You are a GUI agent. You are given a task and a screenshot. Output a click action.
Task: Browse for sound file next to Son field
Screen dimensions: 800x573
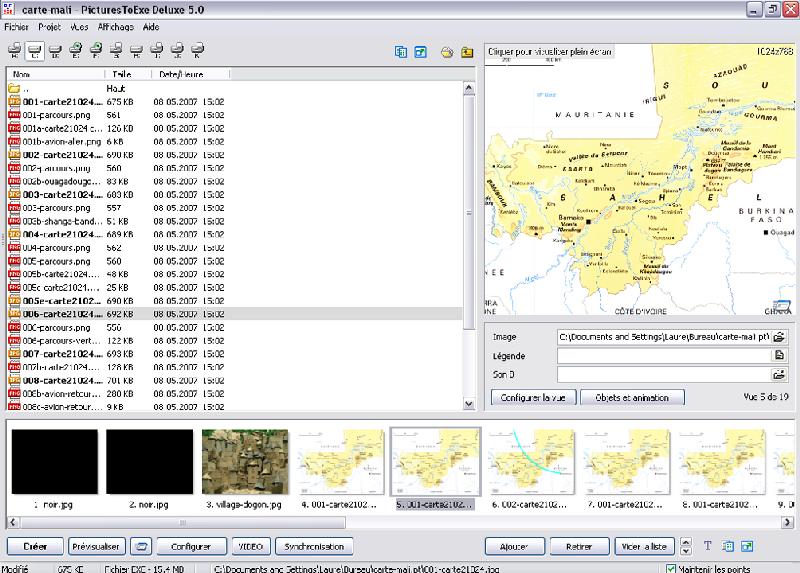click(779, 375)
